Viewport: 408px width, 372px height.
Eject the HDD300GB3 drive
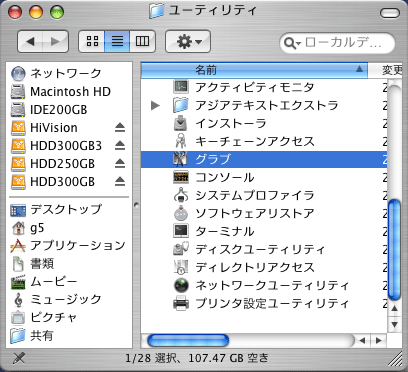click(120, 146)
